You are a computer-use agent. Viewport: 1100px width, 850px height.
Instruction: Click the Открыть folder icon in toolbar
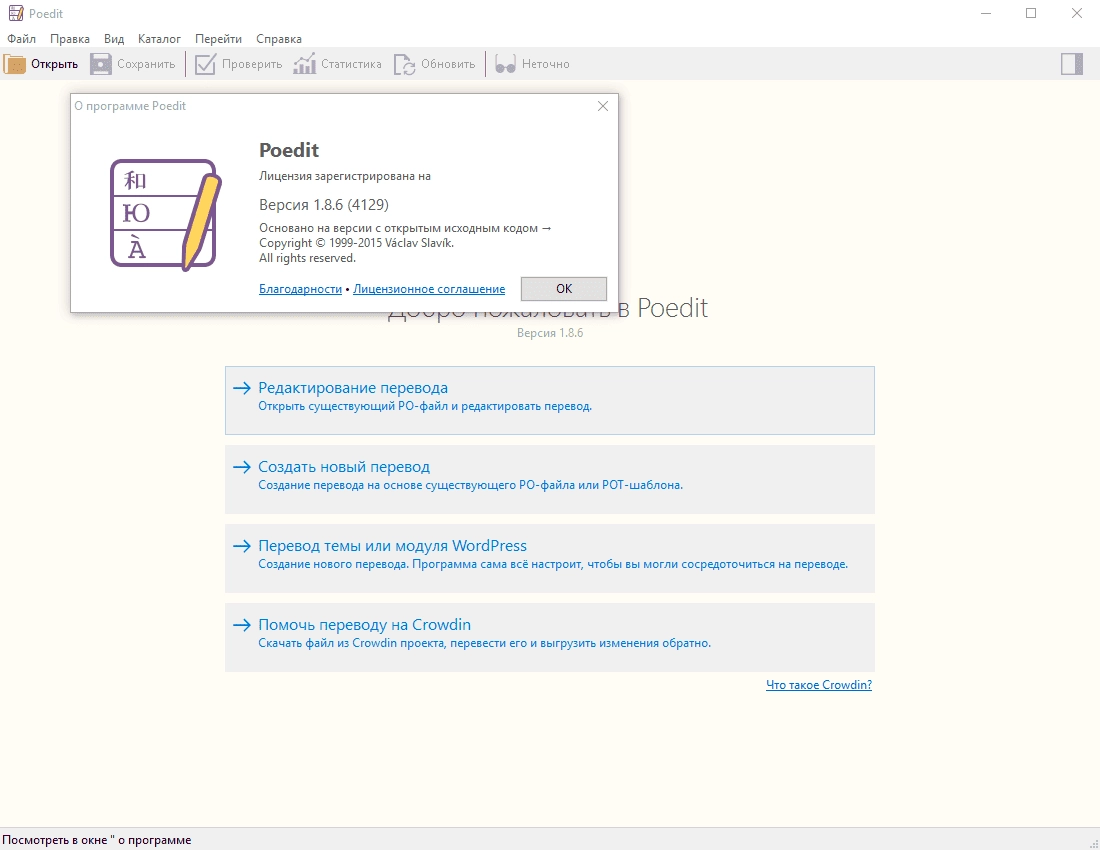point(15,64)
